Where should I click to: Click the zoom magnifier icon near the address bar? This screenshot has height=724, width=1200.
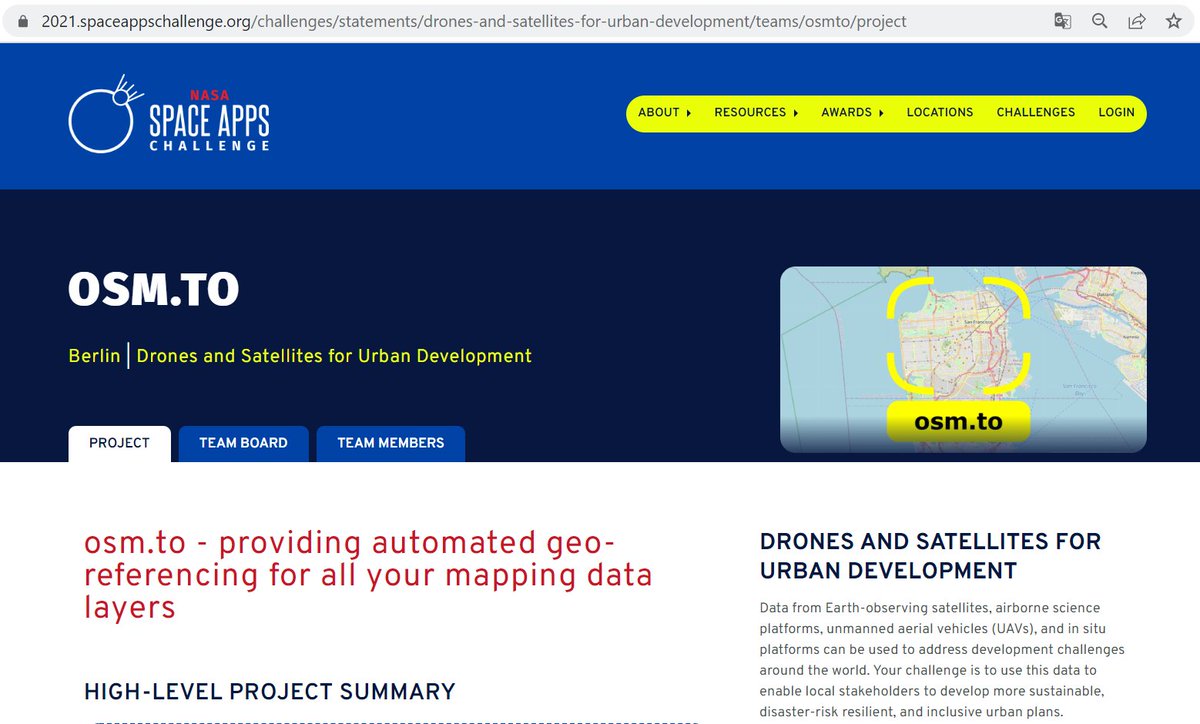tap(1099, 20)
